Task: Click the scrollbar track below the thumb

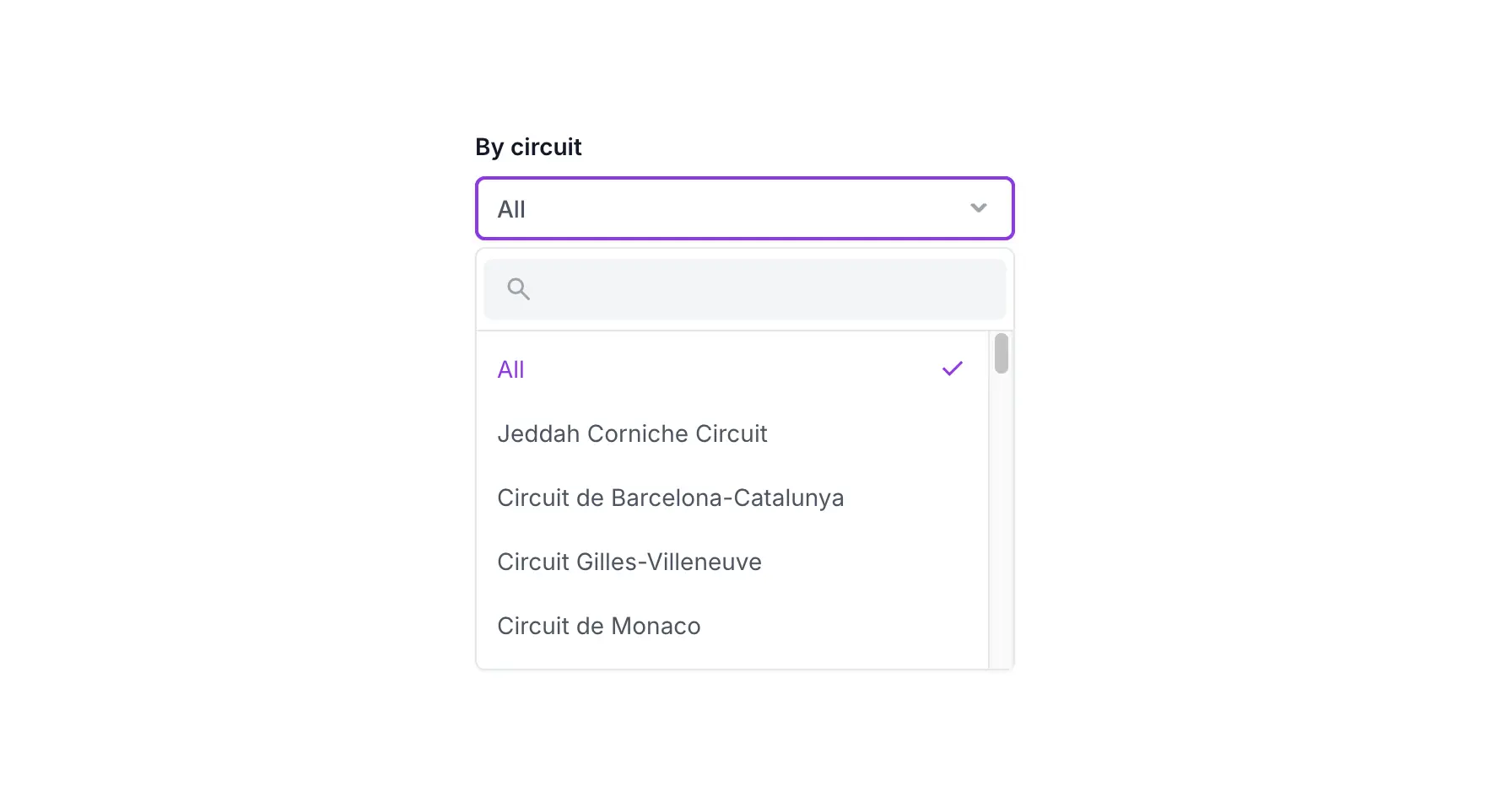Action: pos(1002,523)
